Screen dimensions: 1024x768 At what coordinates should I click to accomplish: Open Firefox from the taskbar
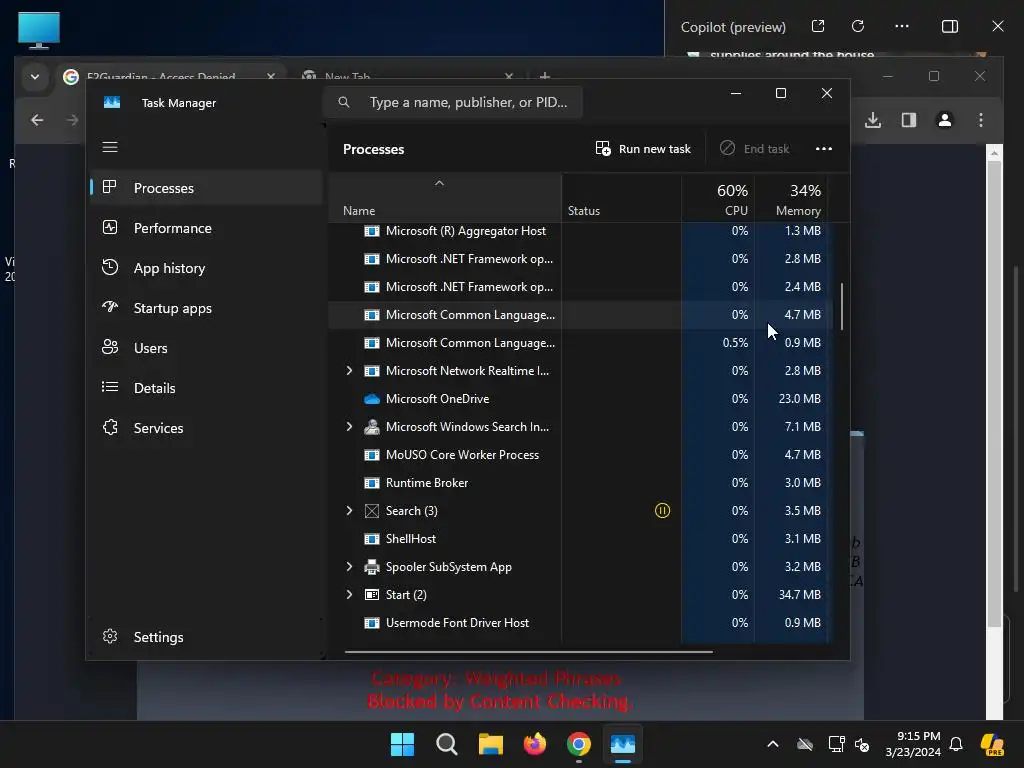535,744
